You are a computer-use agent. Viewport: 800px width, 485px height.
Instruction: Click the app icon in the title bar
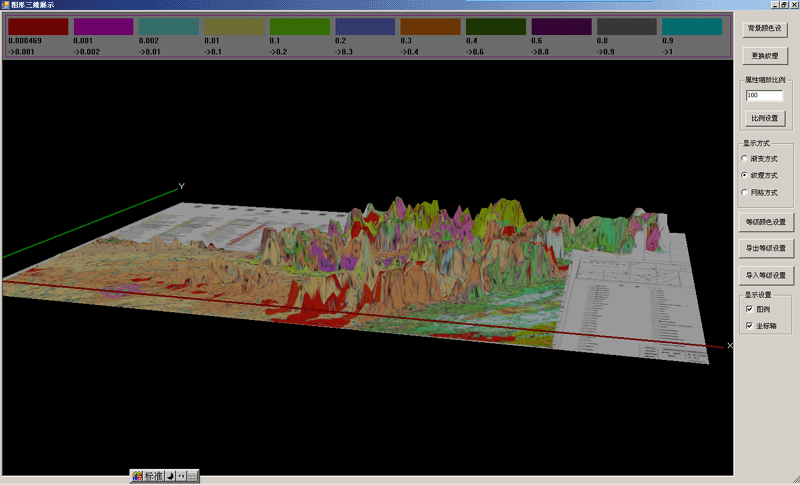pyautogui.click(x=5, y=5)
